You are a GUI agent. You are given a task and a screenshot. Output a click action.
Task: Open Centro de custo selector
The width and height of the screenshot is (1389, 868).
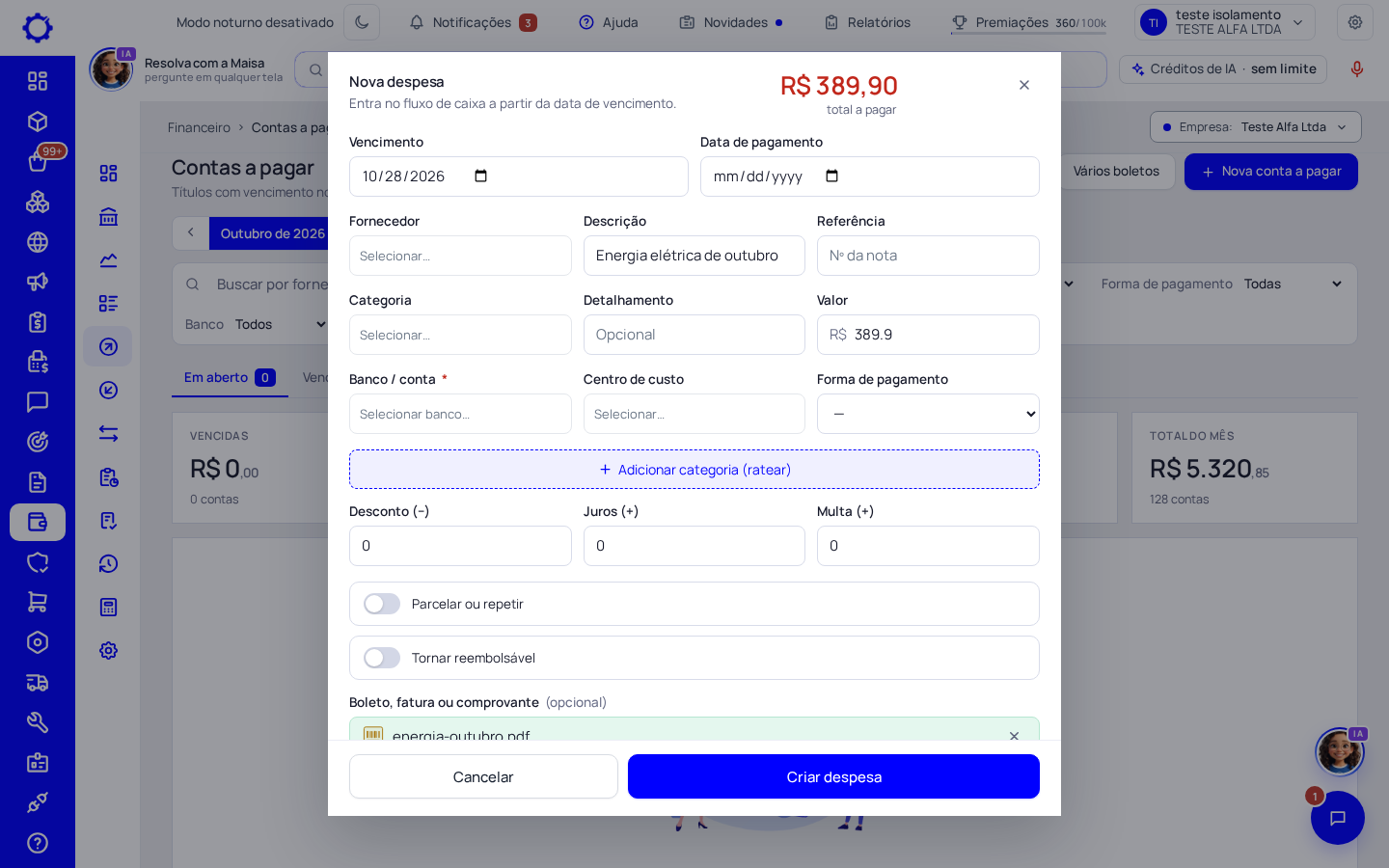click(x=694, y=414)
